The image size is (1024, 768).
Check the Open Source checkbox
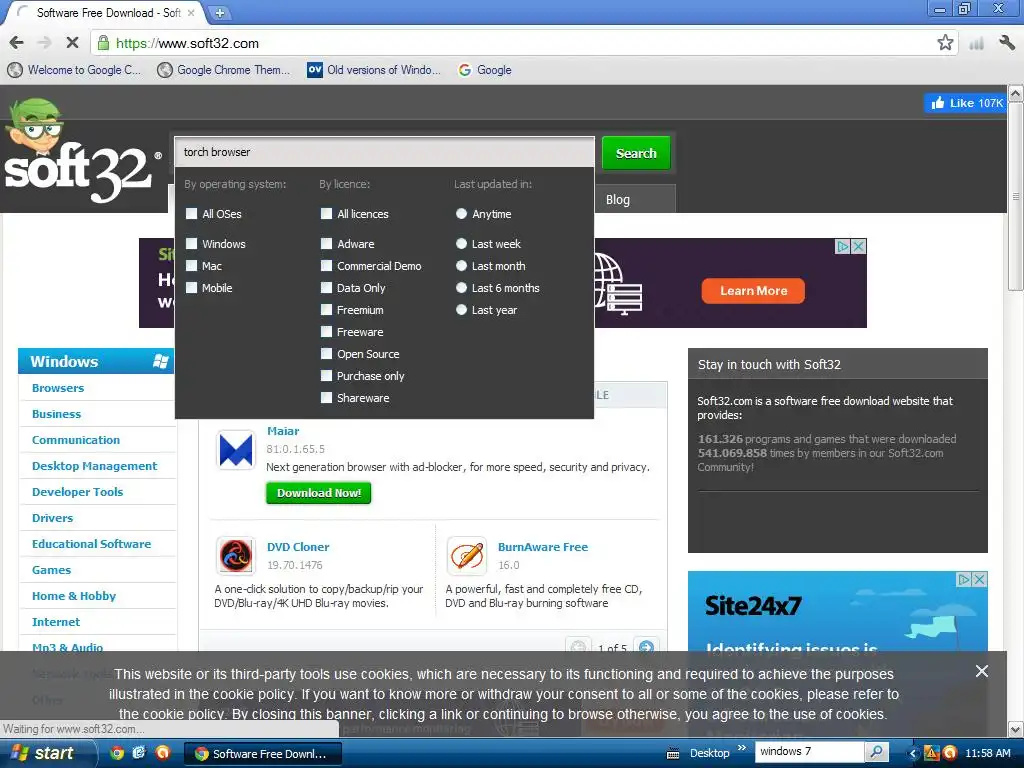pos(327,353)
